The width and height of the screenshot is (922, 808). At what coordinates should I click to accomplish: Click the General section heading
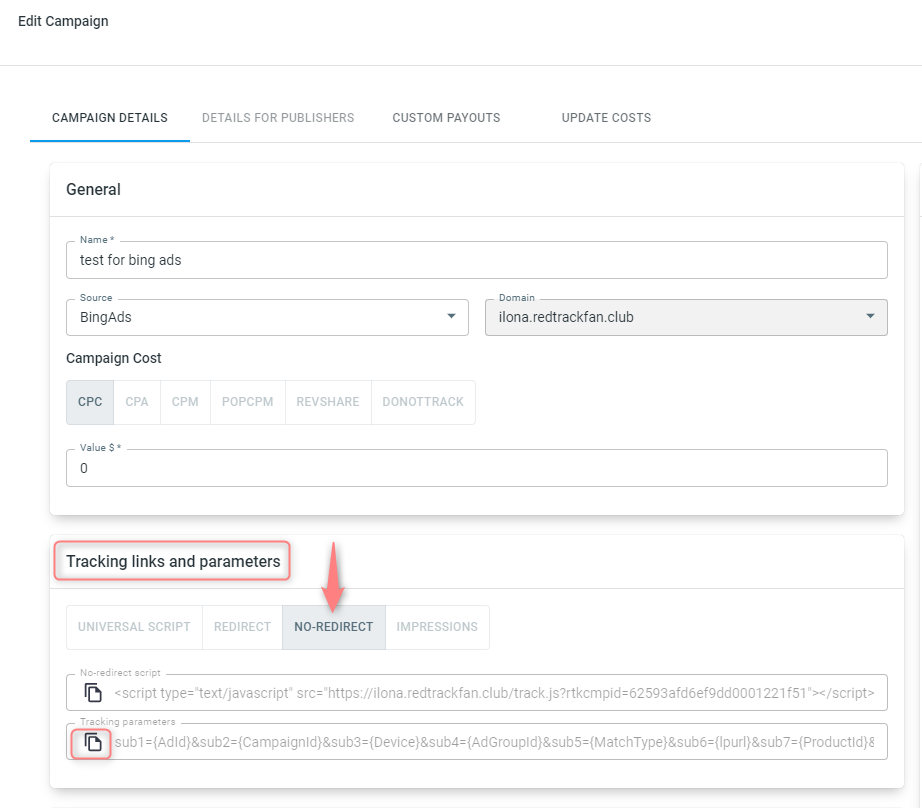point(93,189)
